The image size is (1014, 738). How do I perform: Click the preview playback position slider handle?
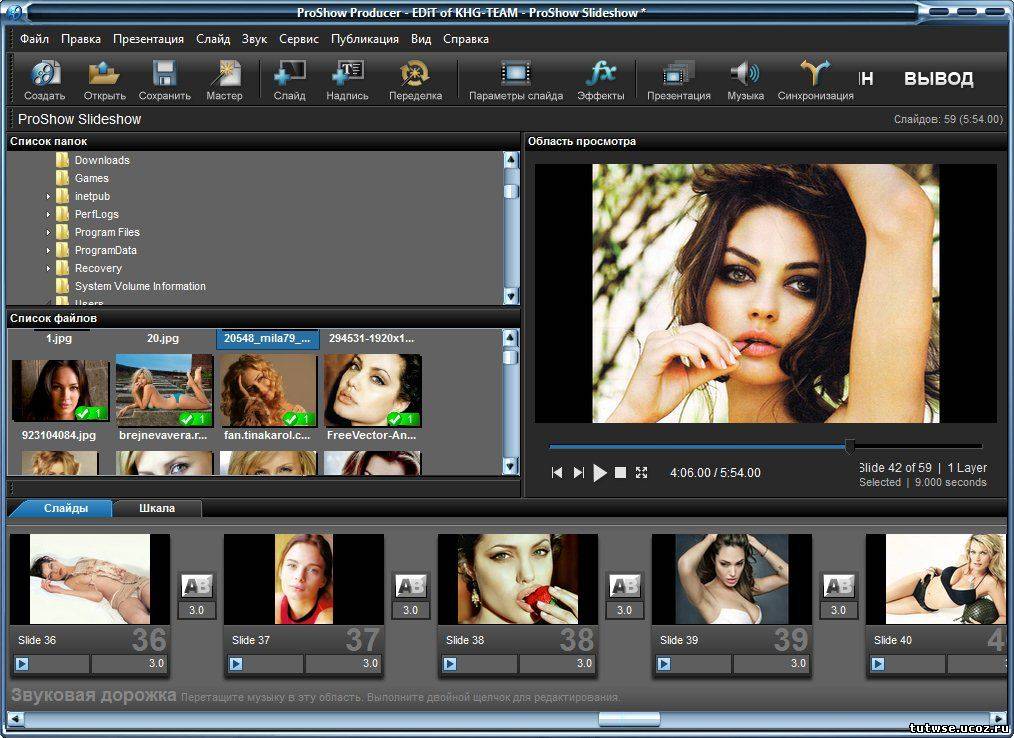pos(850,446)
